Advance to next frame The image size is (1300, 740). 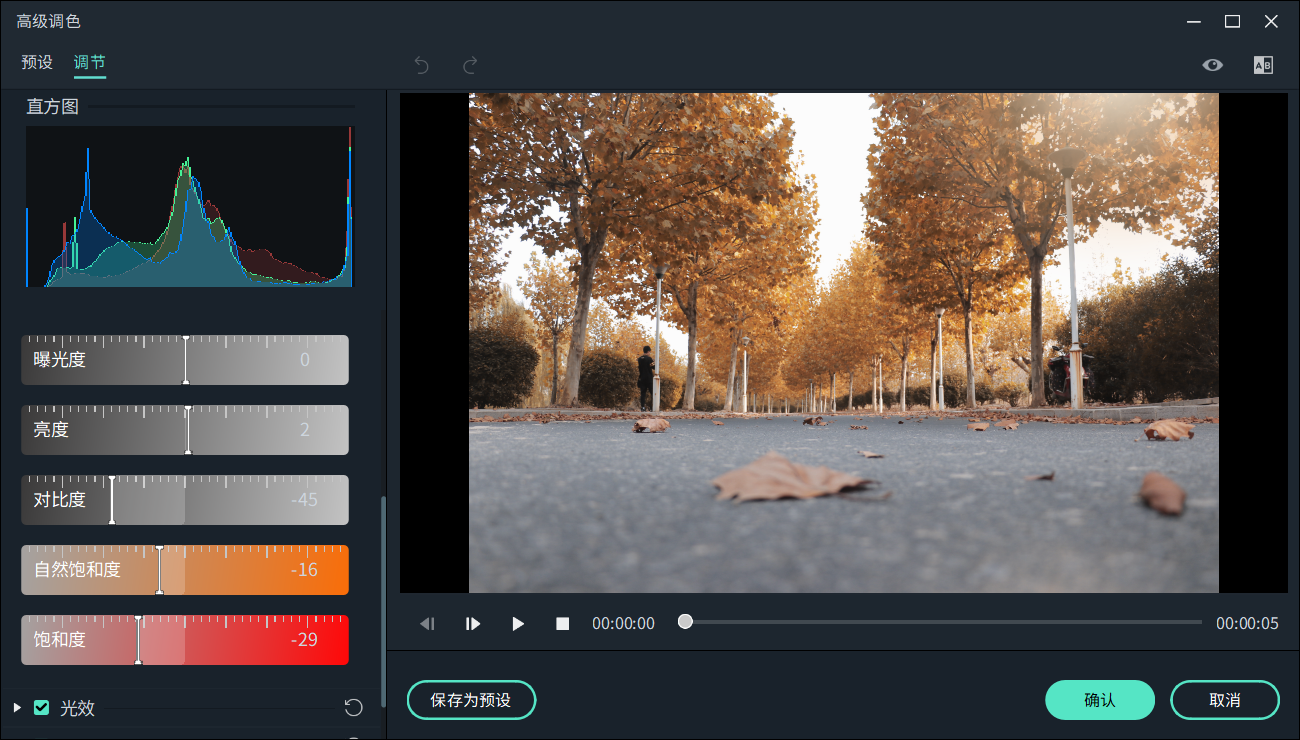tap(473, 624)
